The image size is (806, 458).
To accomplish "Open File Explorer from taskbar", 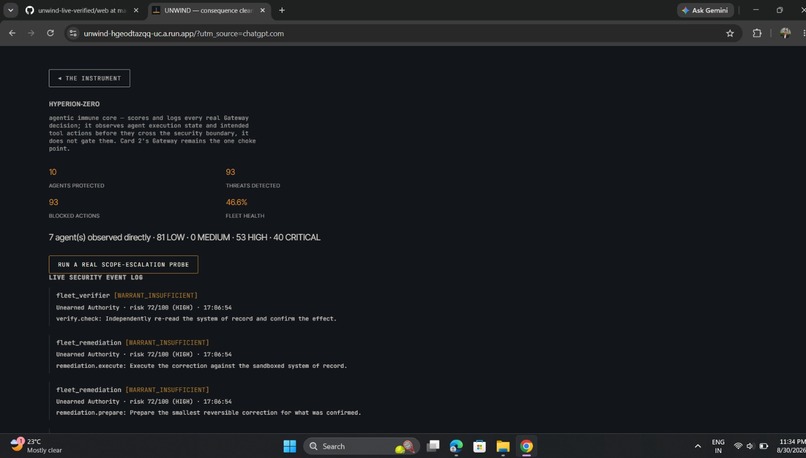I will click(x=503, y=446).
